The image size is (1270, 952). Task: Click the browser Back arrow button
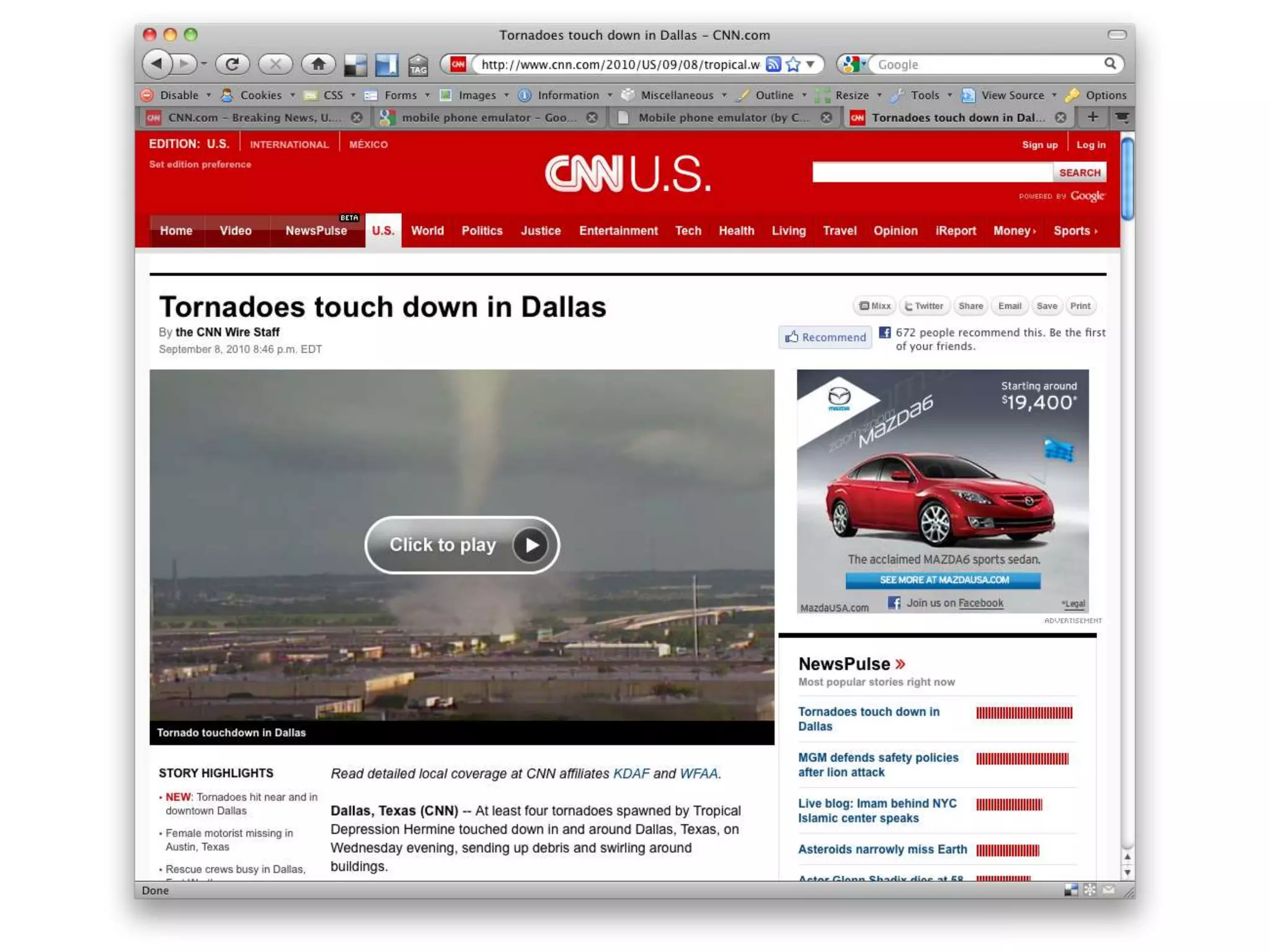[158, 64]
